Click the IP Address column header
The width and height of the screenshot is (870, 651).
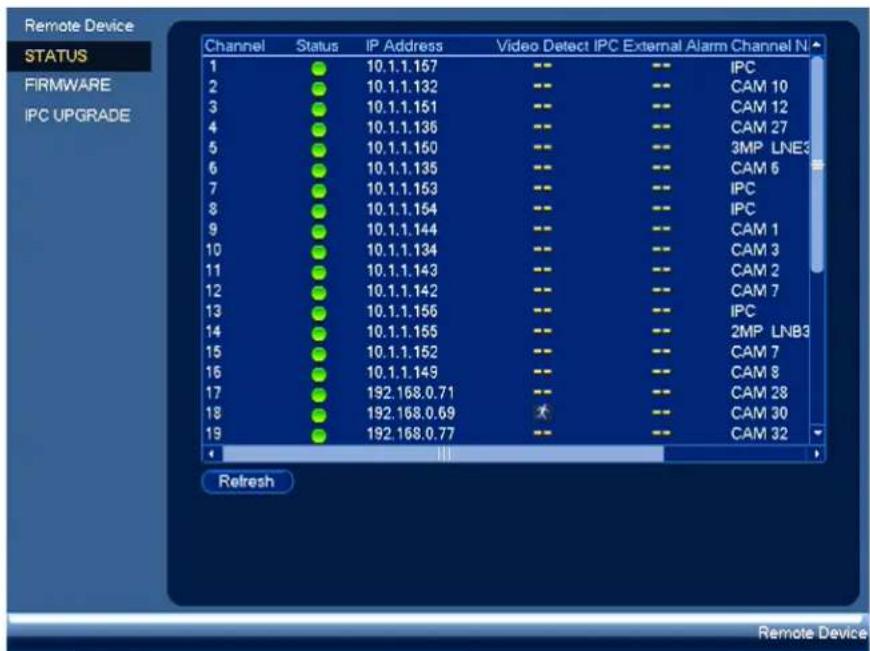pyautogui.click(x=404, y=46)
